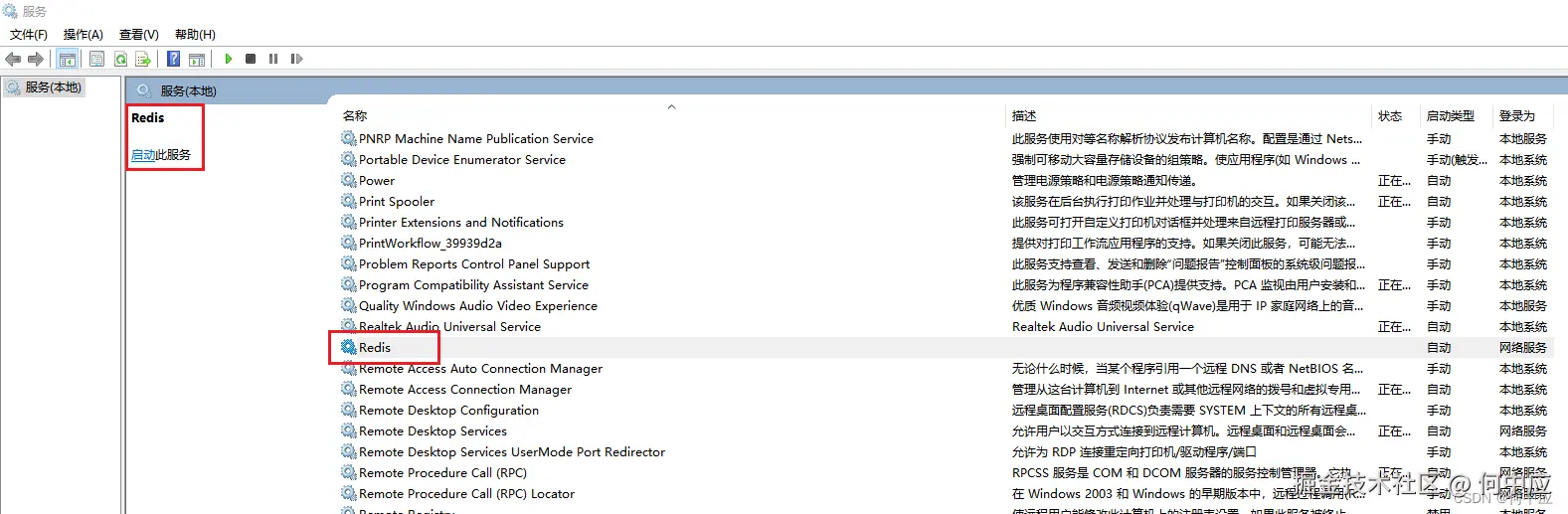Select Remote Access Connection Manager service name
The width and height of the screenshot is (1568, 514).
(x=465, y=389)
